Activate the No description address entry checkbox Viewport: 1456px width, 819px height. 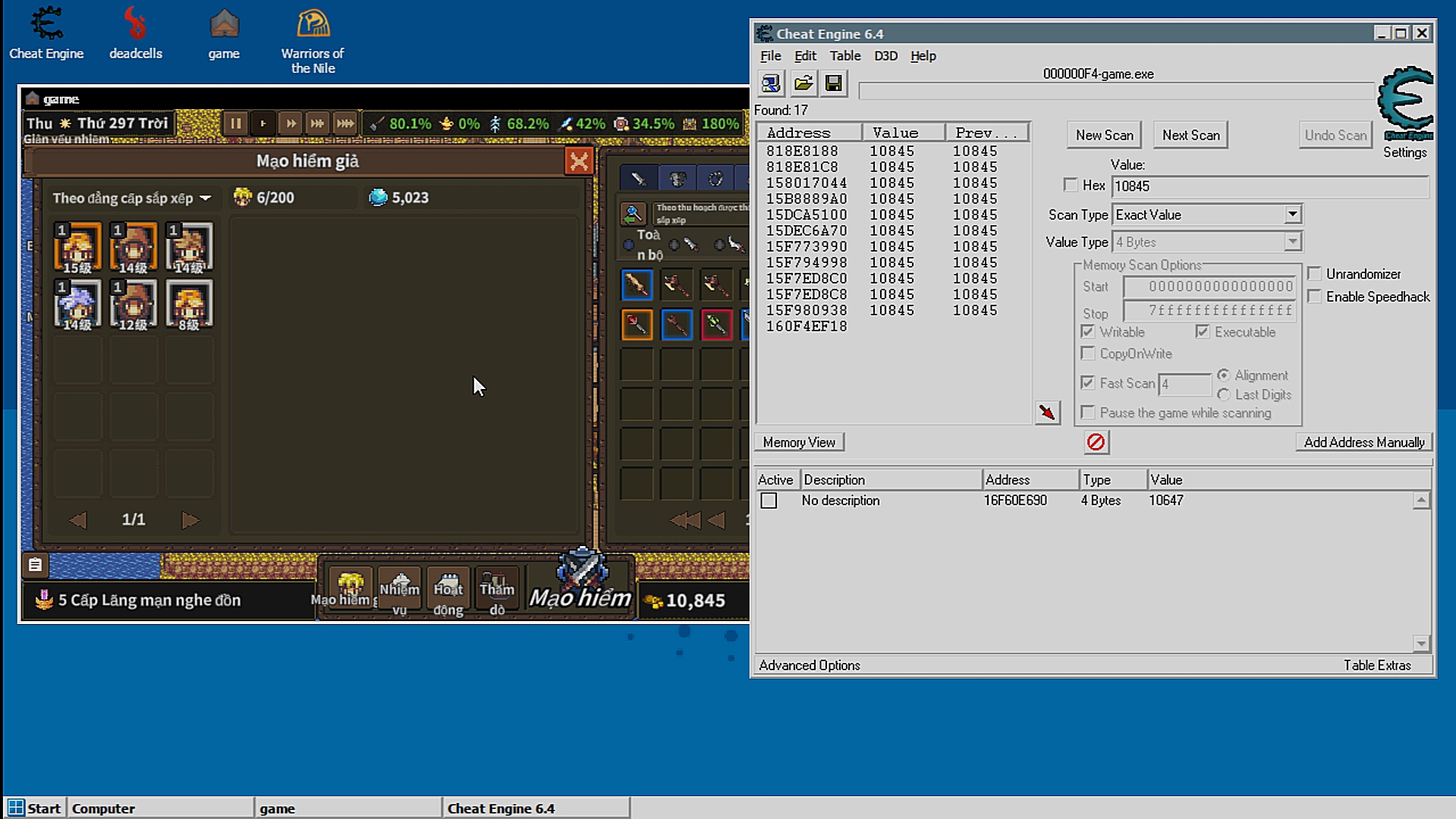(769, 500)
